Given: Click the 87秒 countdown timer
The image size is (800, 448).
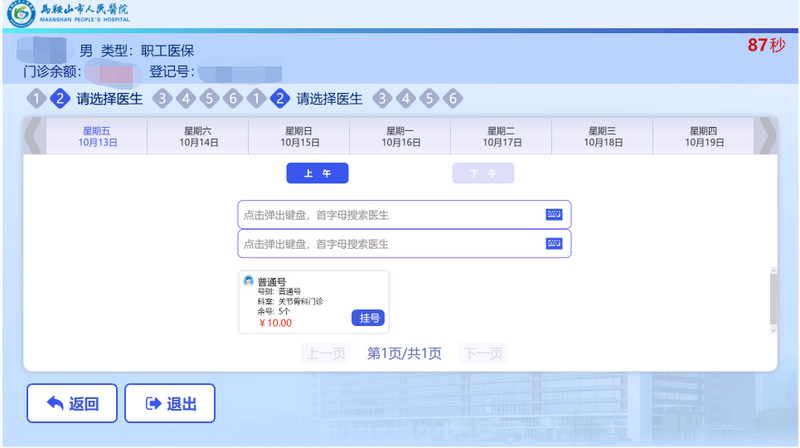Looking at the screenshot, I should 766,45.
